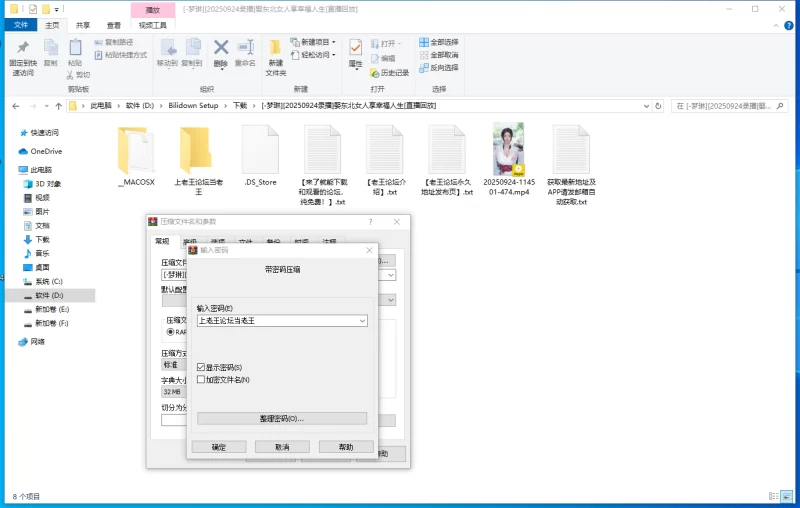800x508 pixels.
Task: Select 3D 对象 in the navigation pane
Action: click(x=42, y=184)
